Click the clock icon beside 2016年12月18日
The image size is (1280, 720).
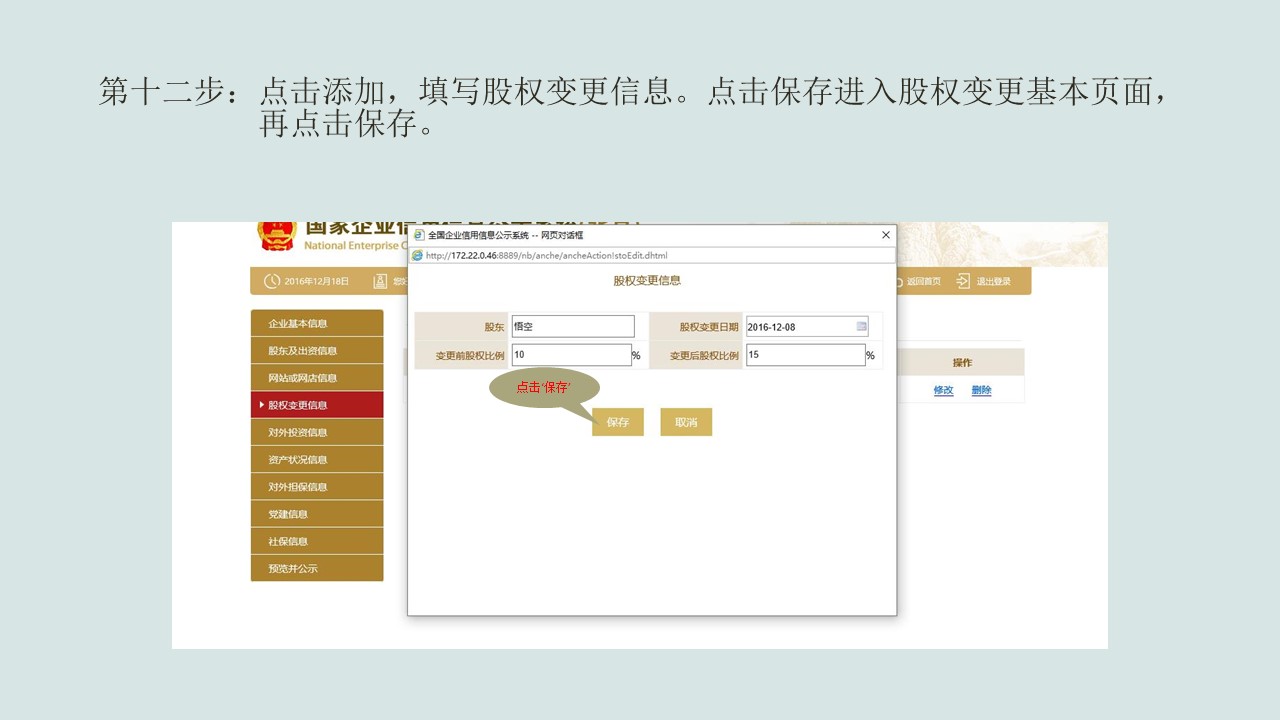270,281
